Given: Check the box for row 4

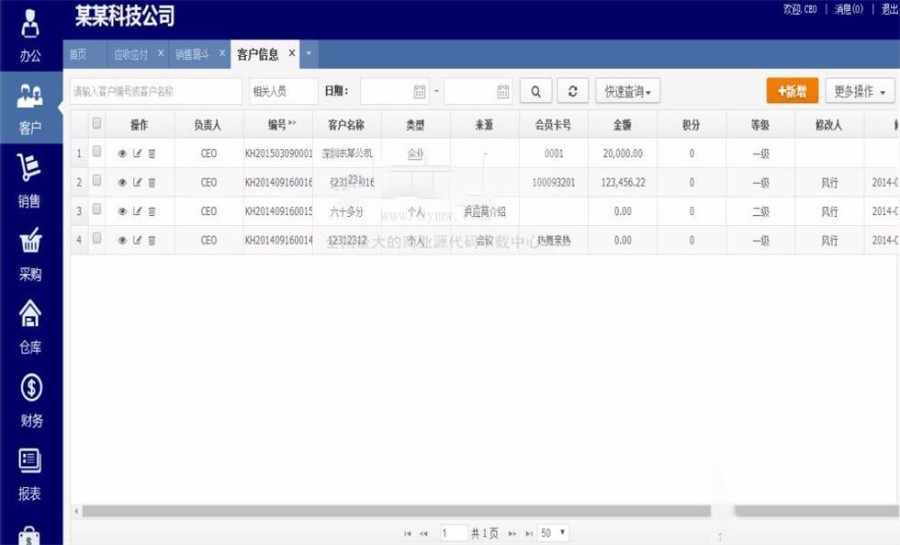Looking at the screenshot, I should (x=96, y=238).
